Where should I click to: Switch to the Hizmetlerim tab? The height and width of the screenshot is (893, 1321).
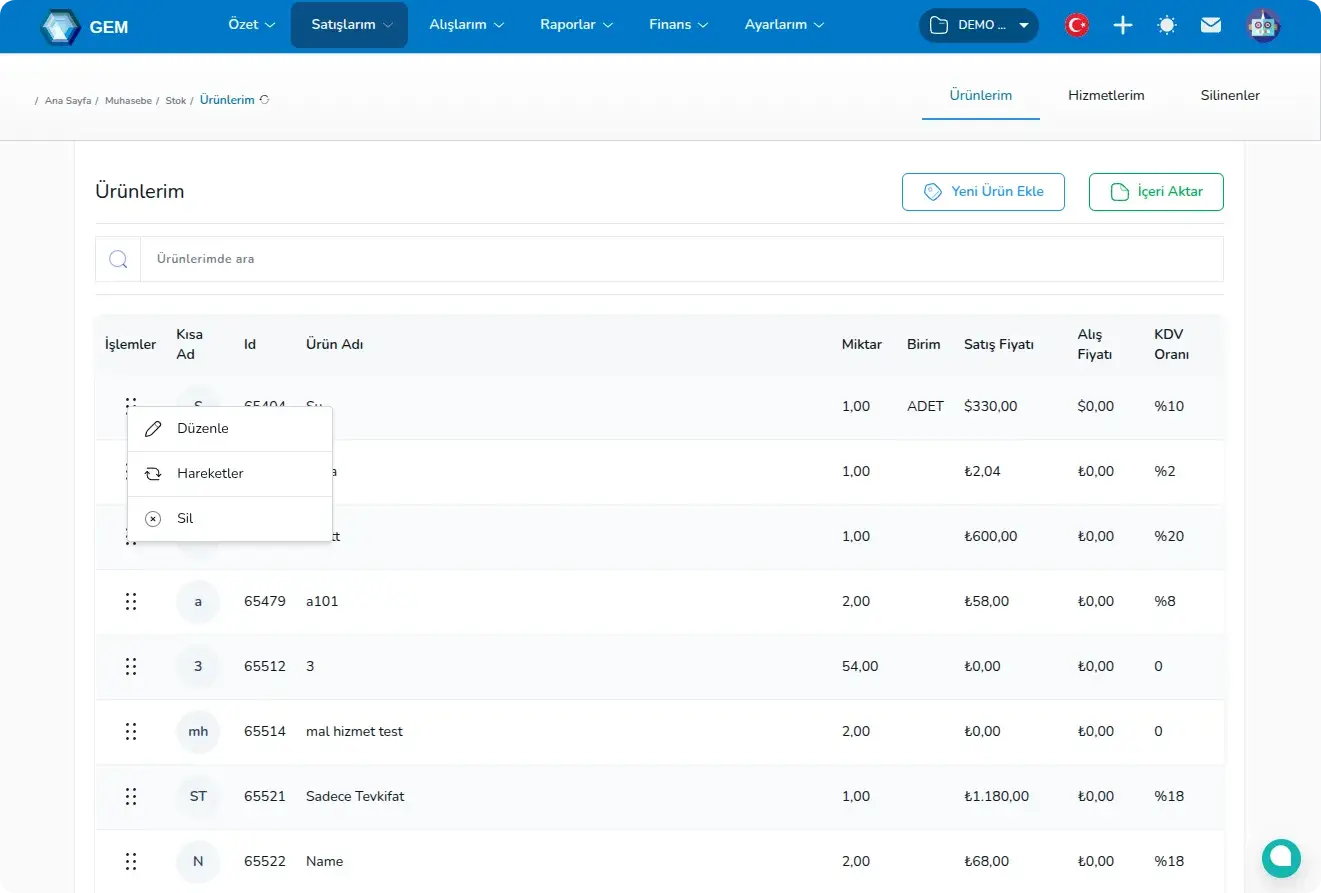(x=1106, y=96)
